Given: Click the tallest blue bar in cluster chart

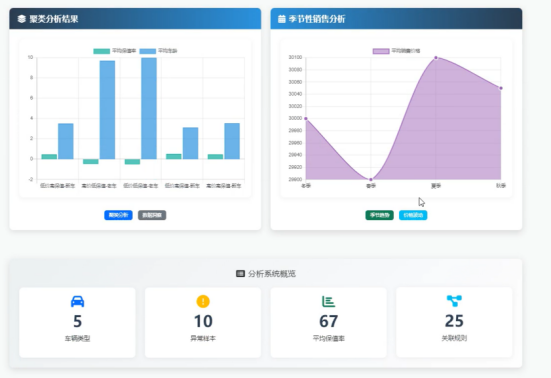Looking at the screenshot, I should pyautogui.click(x=149, y=108).
